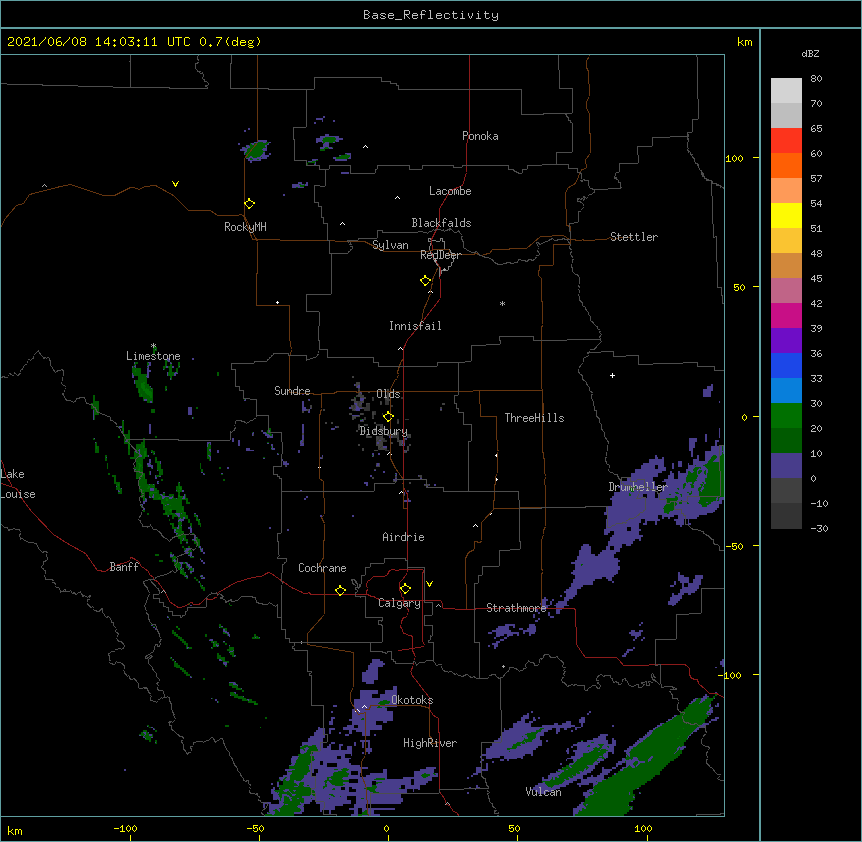Click the -30 dBZ value in the legend
This screenshot has width=862, height=842.
[819, 529]
